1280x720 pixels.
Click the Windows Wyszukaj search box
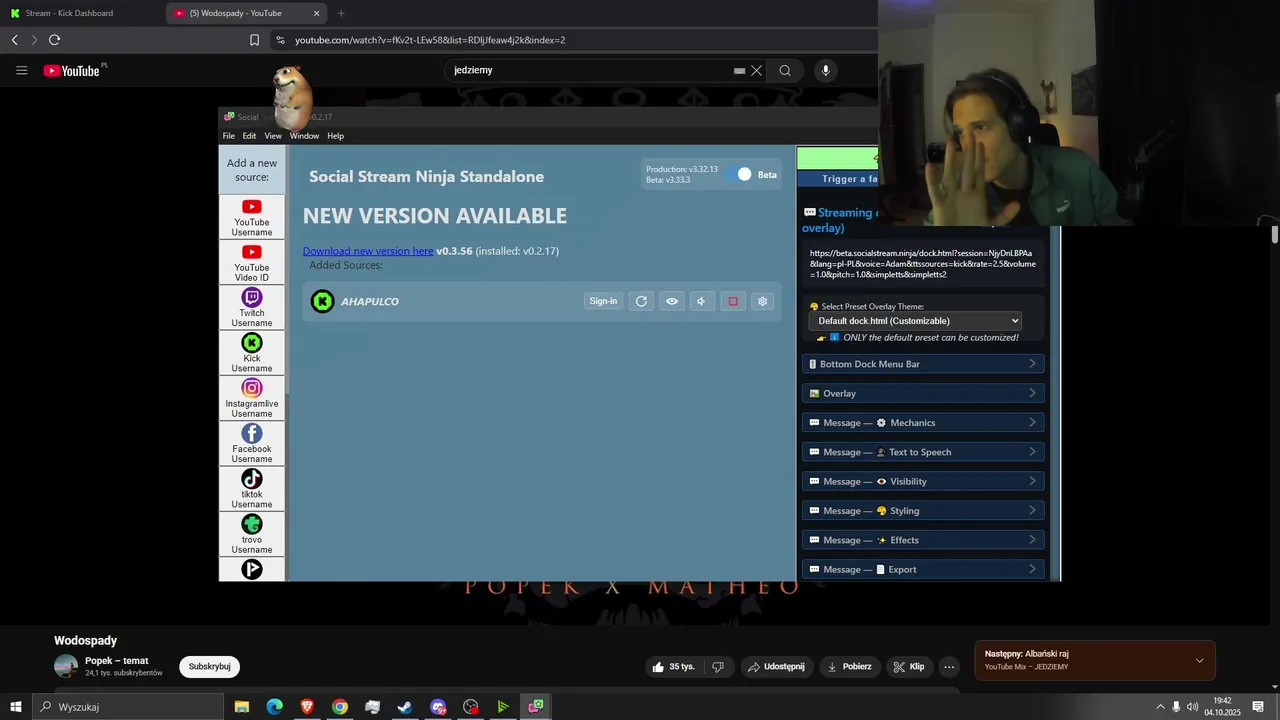pyautogui.click(x=128, y=707)
